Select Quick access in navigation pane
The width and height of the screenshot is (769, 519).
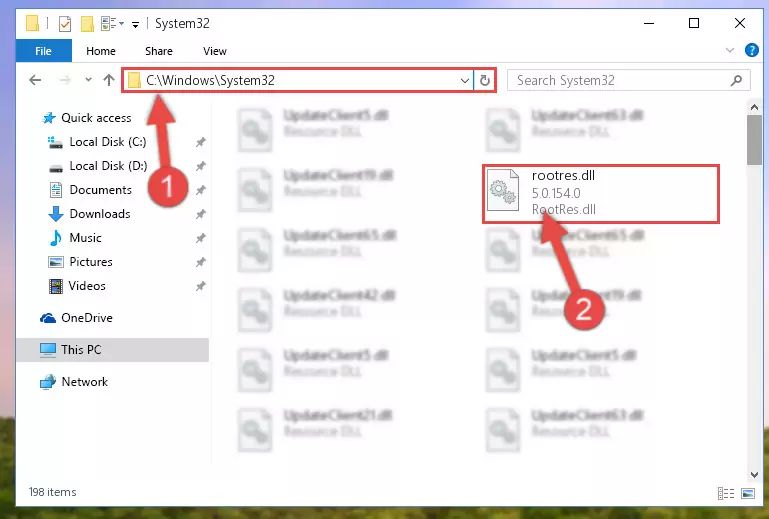pos(96,118)
